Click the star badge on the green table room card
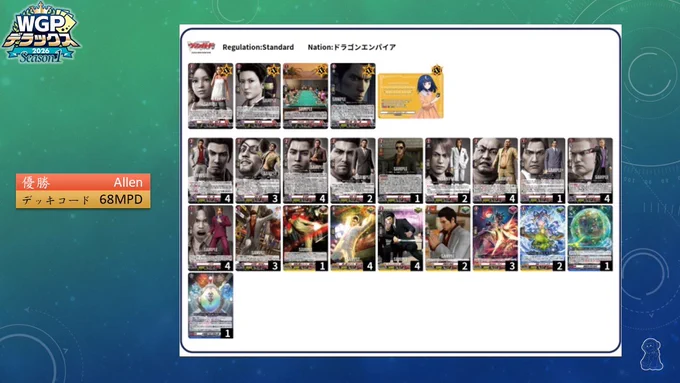 321,69
